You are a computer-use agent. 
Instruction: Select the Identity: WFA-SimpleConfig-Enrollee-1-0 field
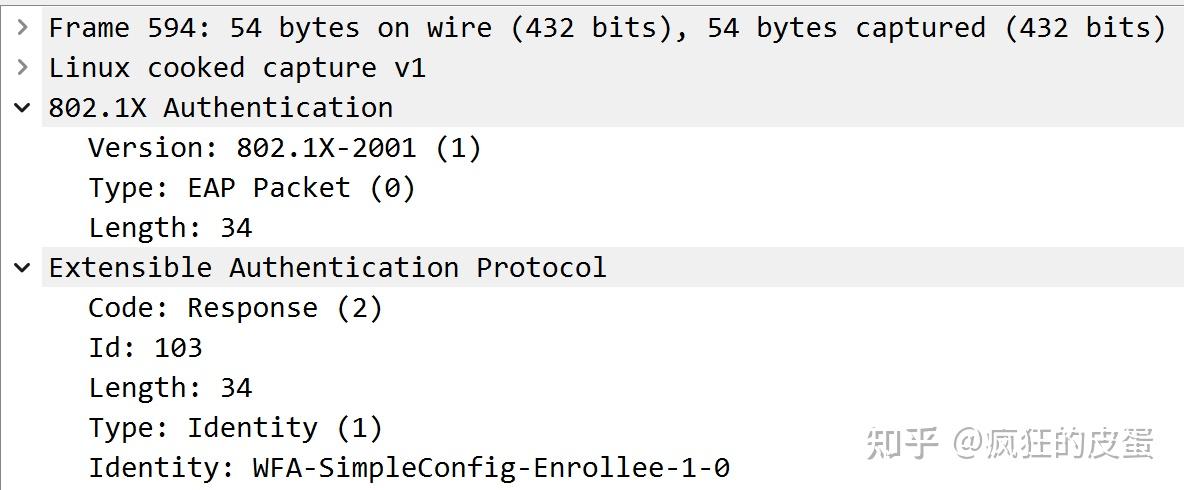point(408,467)
